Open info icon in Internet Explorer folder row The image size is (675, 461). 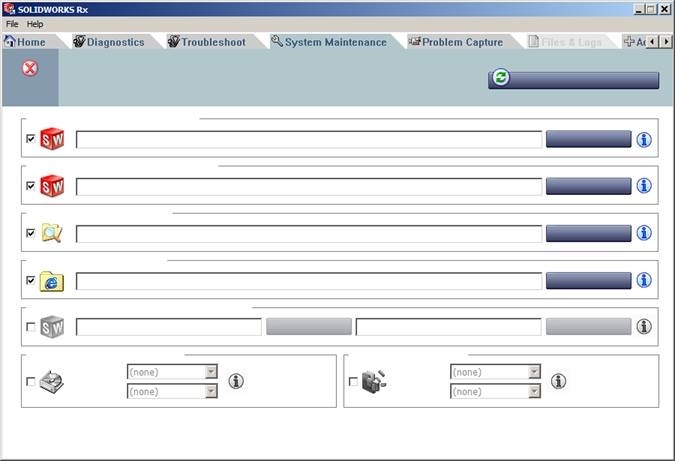tap(644, 280)
